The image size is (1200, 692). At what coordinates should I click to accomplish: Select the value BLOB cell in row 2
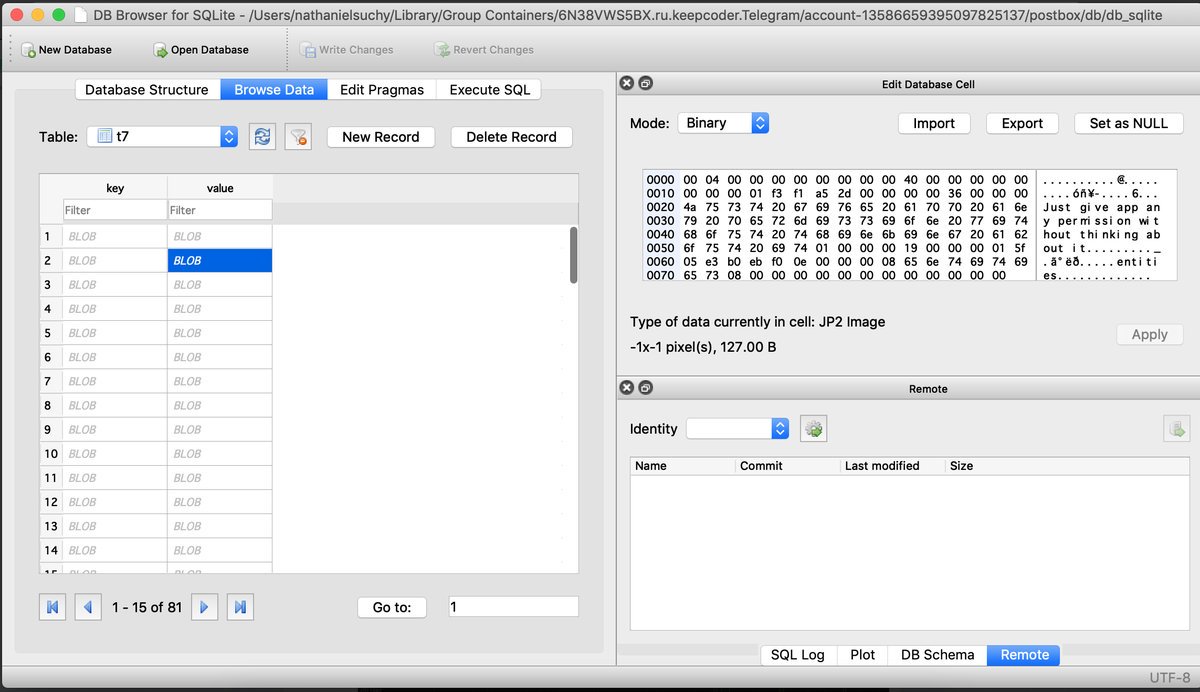(220, 260)
